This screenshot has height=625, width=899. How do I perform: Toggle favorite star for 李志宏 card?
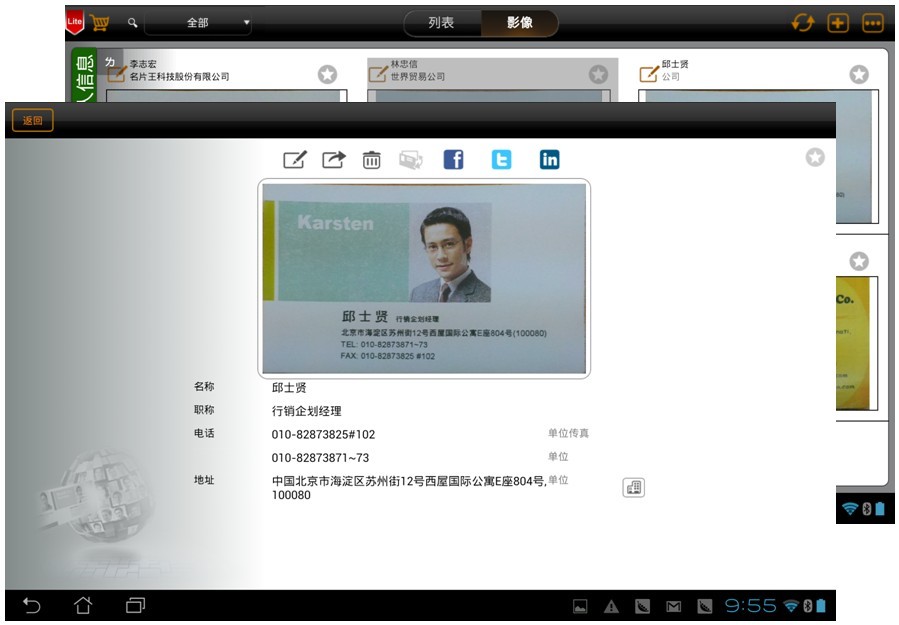[x=327, y=74]
